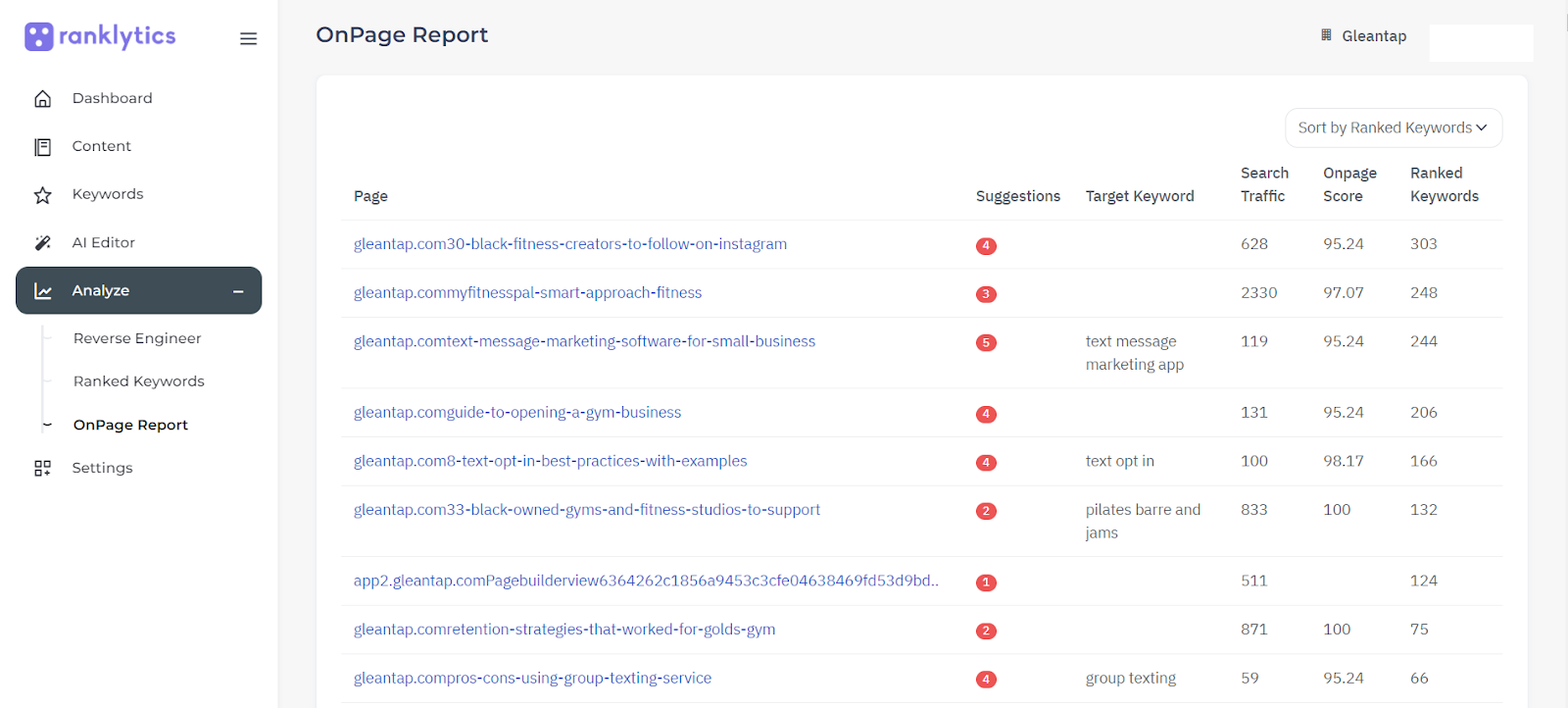This screenshot has width=1568, height=708.
Task: Click search traffic value 871
Action: [x=1254, y=630]
